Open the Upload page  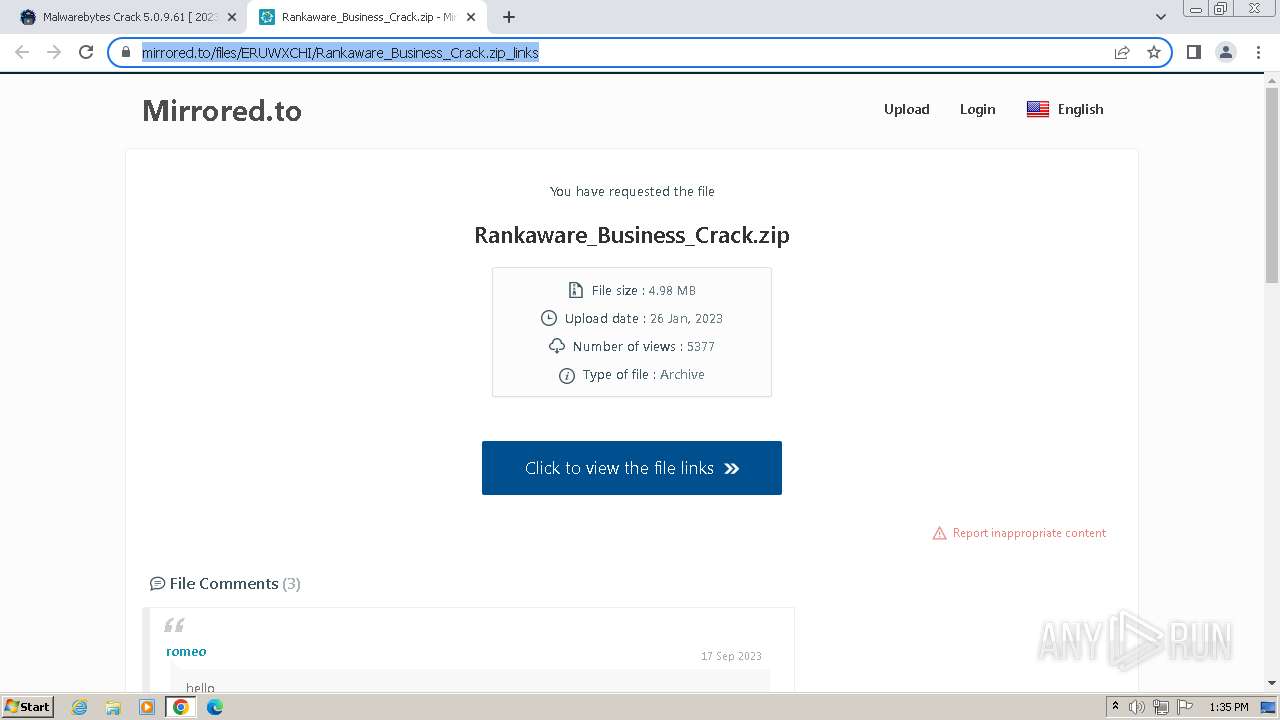click(907, 109)
